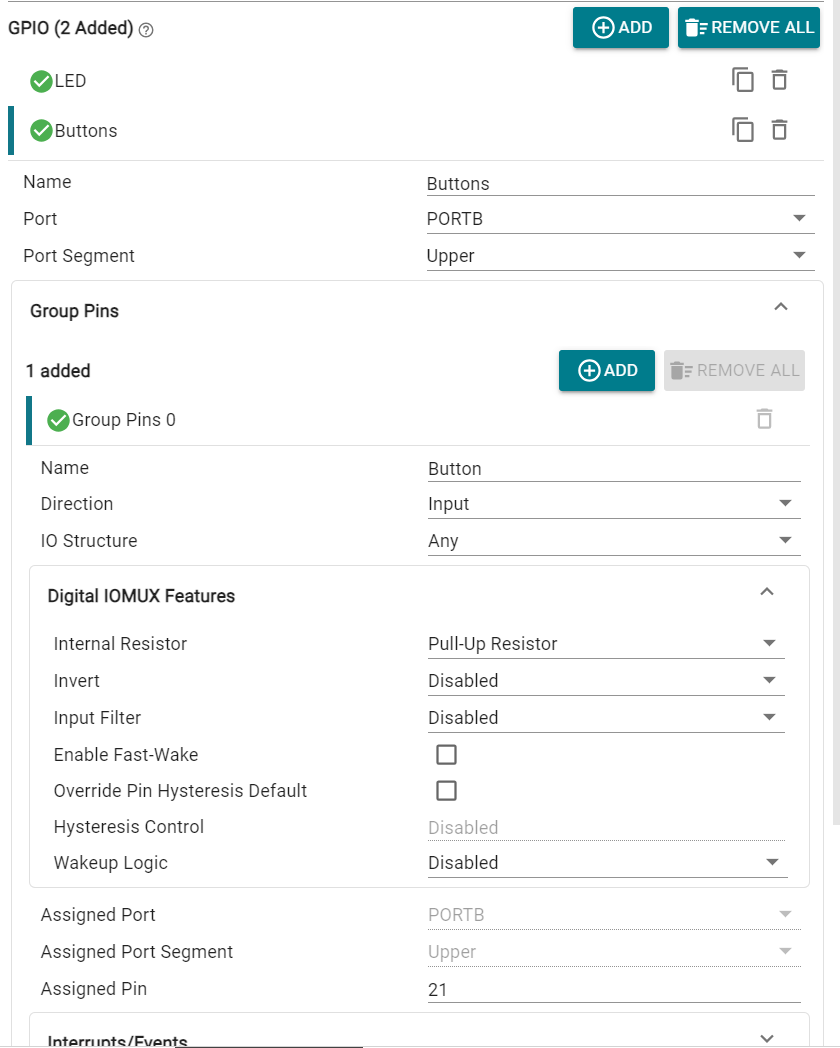Collapse the Digital IOMUX Features section
This screenshot has height=1048, width=840.
point(767,592)
